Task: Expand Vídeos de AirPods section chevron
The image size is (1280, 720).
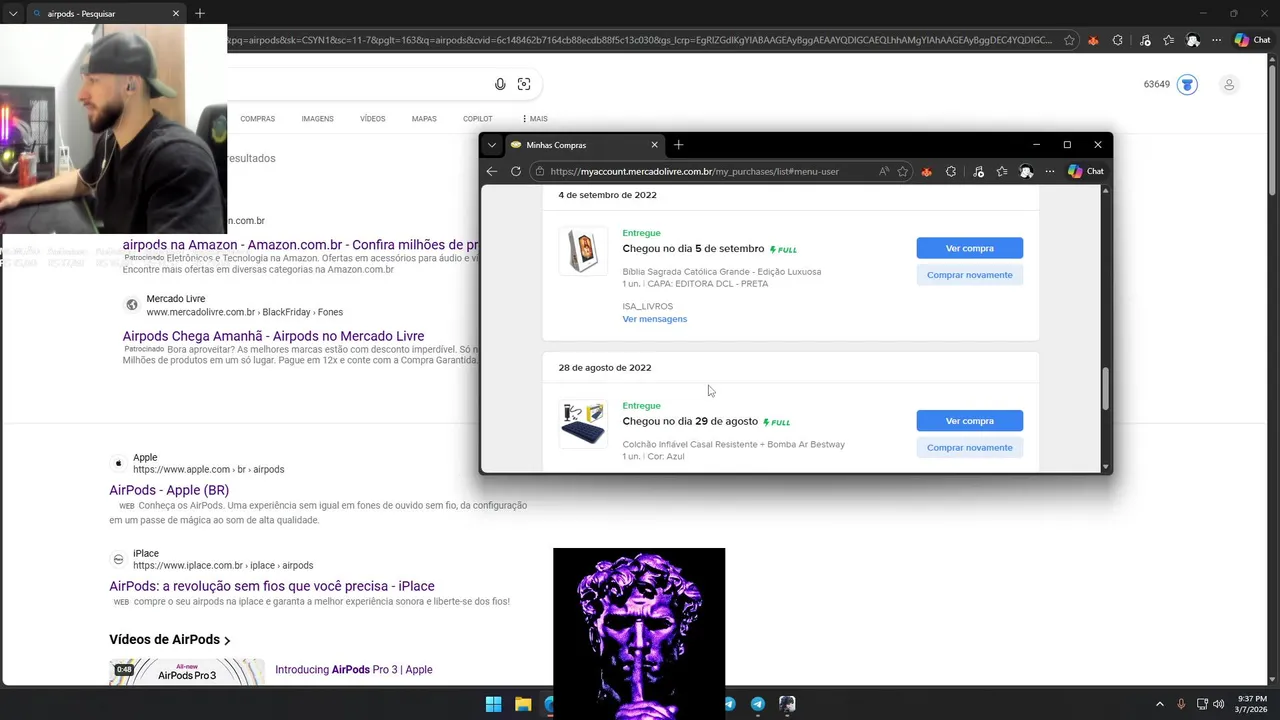Action: [227, 640]
